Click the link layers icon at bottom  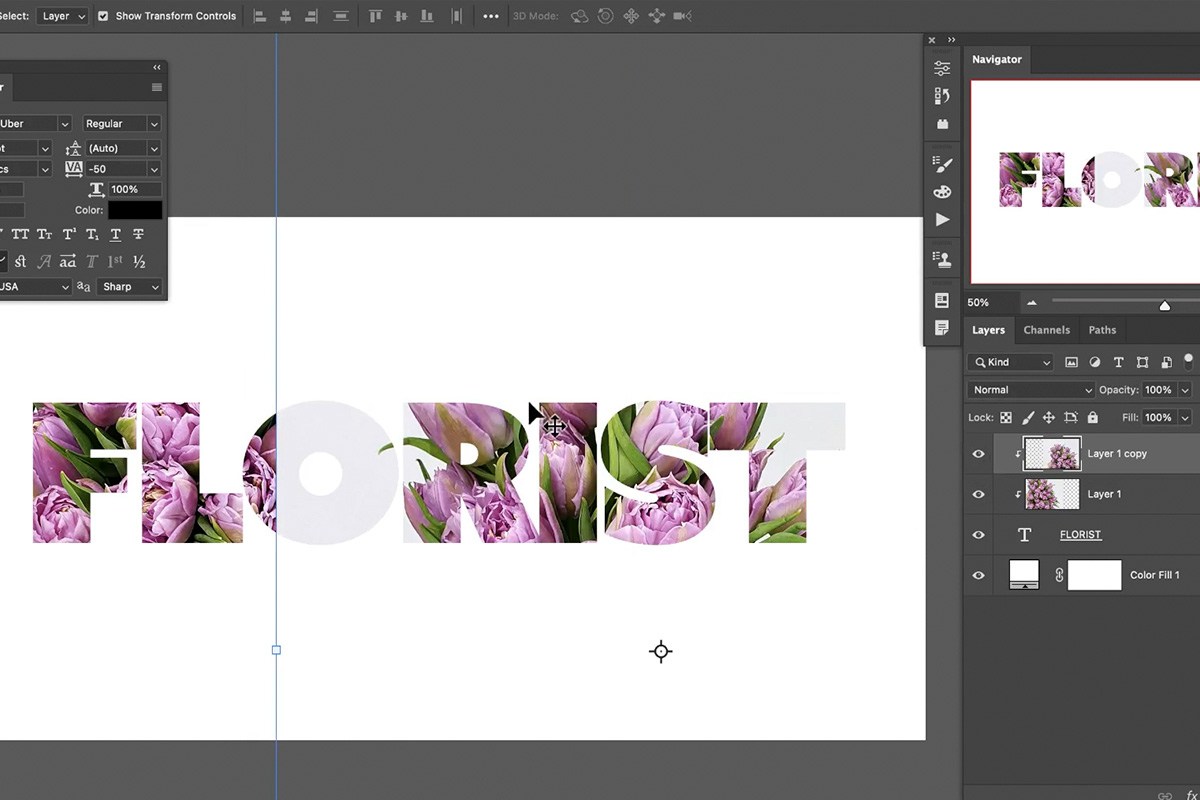click(1165, 795)
